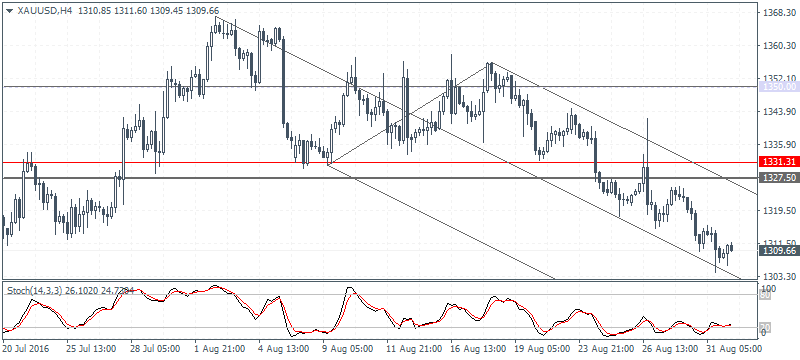Viewport: 800px width, 360px height.
Task: Select the XAUUSD,H4 chart title text
Action: [44, 10]
